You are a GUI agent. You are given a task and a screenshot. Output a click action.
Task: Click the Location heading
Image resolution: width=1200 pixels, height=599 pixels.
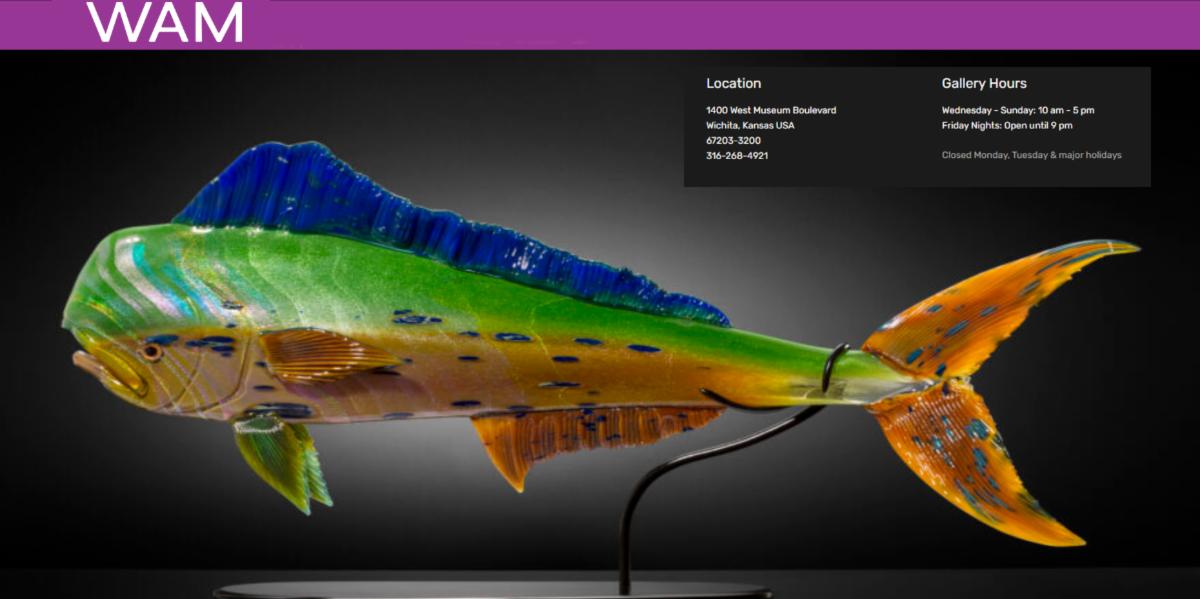coord(733,84)
